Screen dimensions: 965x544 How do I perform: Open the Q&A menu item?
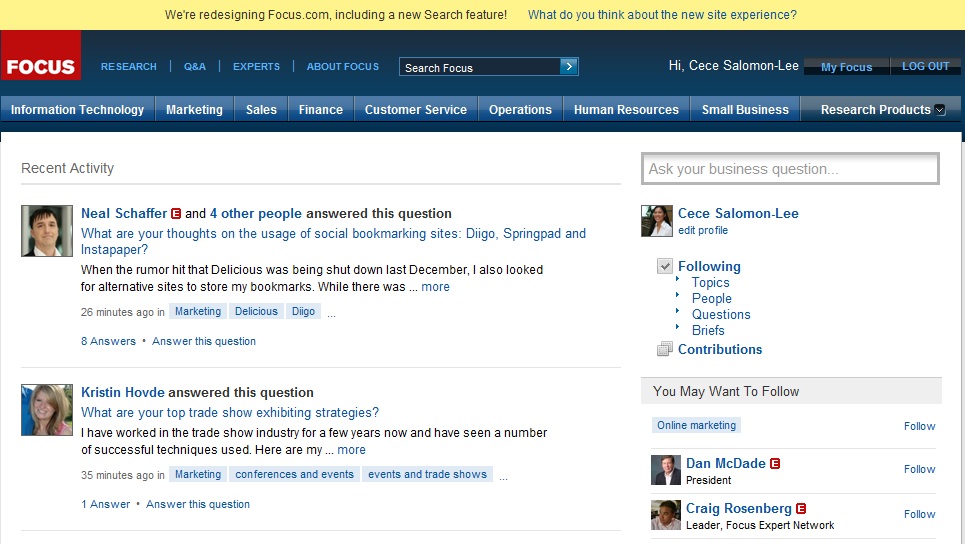[x=194, y=67]
